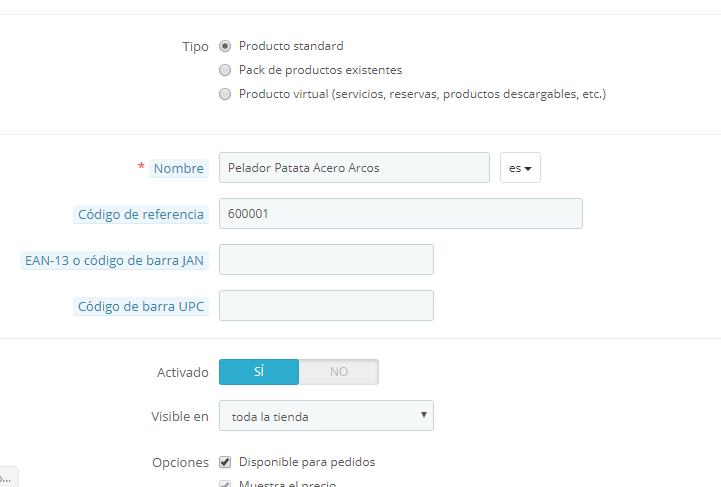Click the EAN-13 o código de barra JAN label
This screenshot has width=721, height=487.
pyautogui.click(x=114, y=260)
